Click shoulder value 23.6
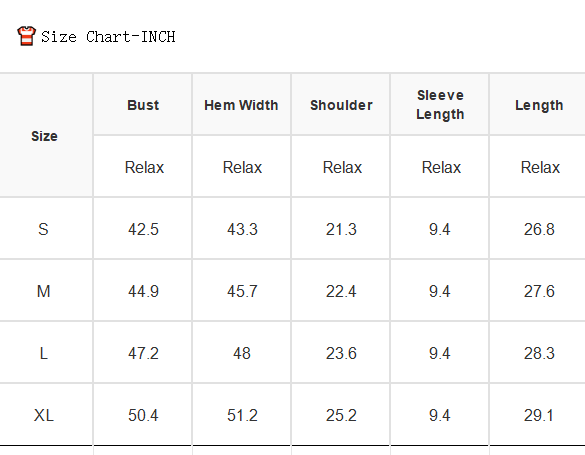This screenshot has height=455, width=585. pos(341,353)
